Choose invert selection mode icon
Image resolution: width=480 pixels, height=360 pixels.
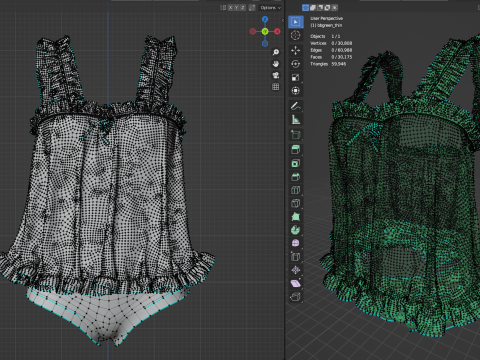coord(327,7)
